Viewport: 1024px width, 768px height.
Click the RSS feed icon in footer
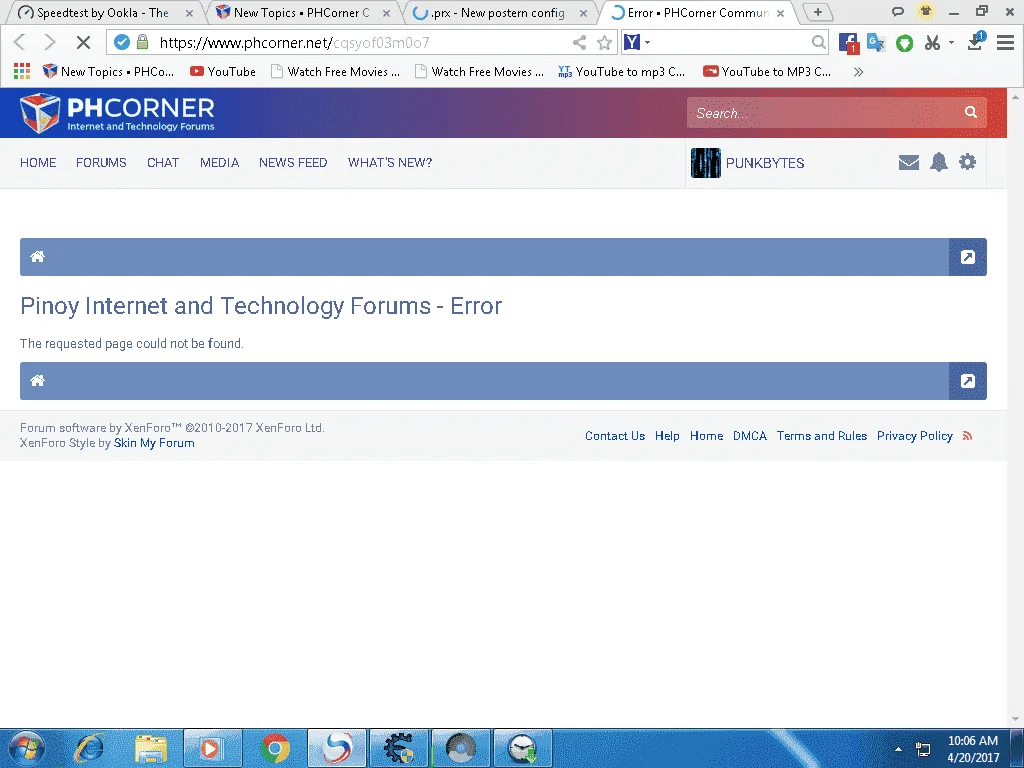click(968, 436)
